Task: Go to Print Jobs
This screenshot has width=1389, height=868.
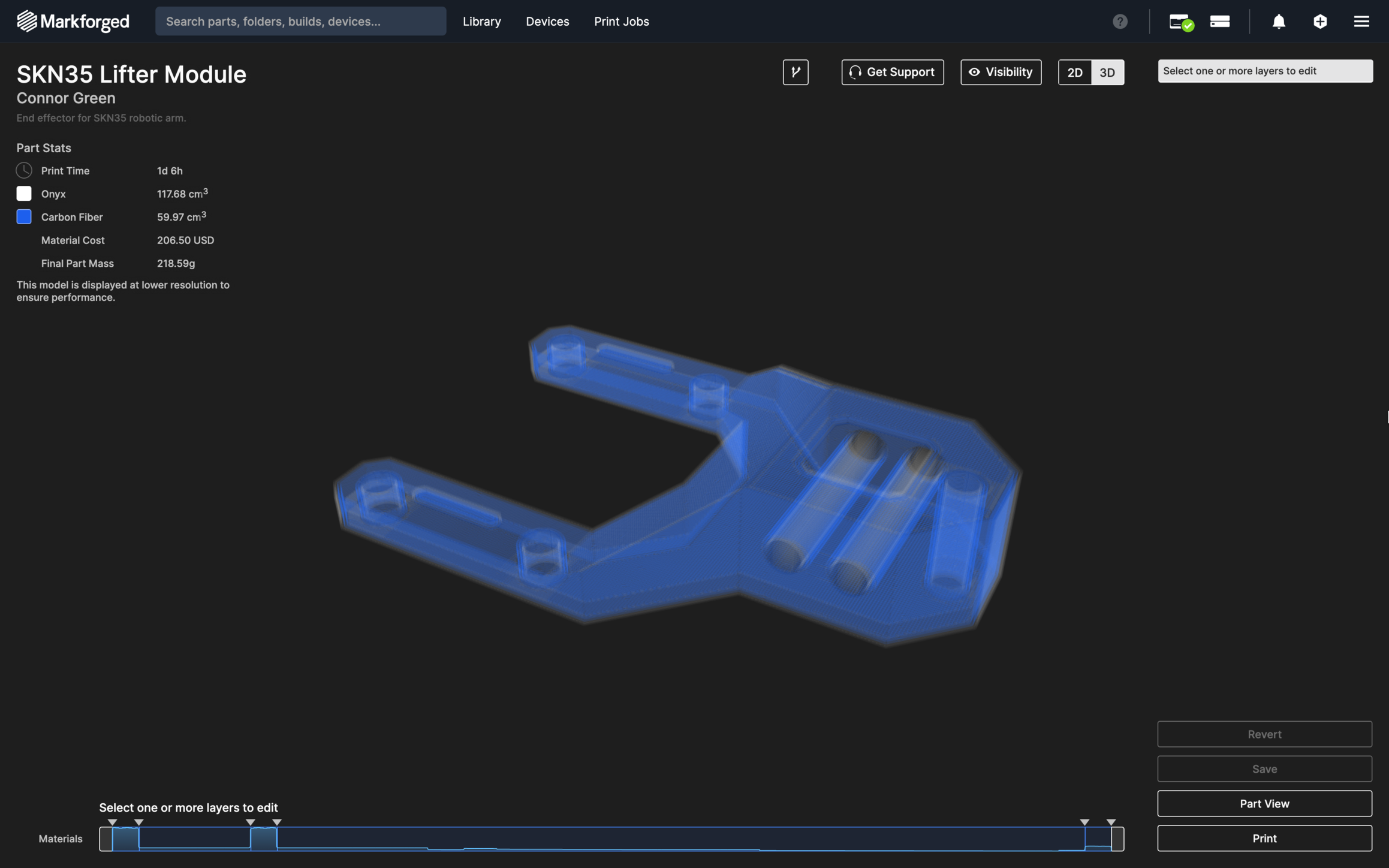Action: click(x=621, y=22)
